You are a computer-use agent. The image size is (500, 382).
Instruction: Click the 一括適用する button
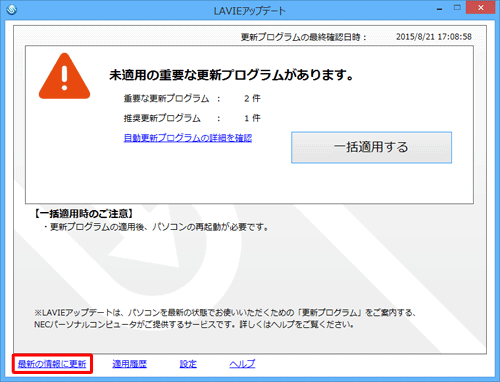[371, 147]
